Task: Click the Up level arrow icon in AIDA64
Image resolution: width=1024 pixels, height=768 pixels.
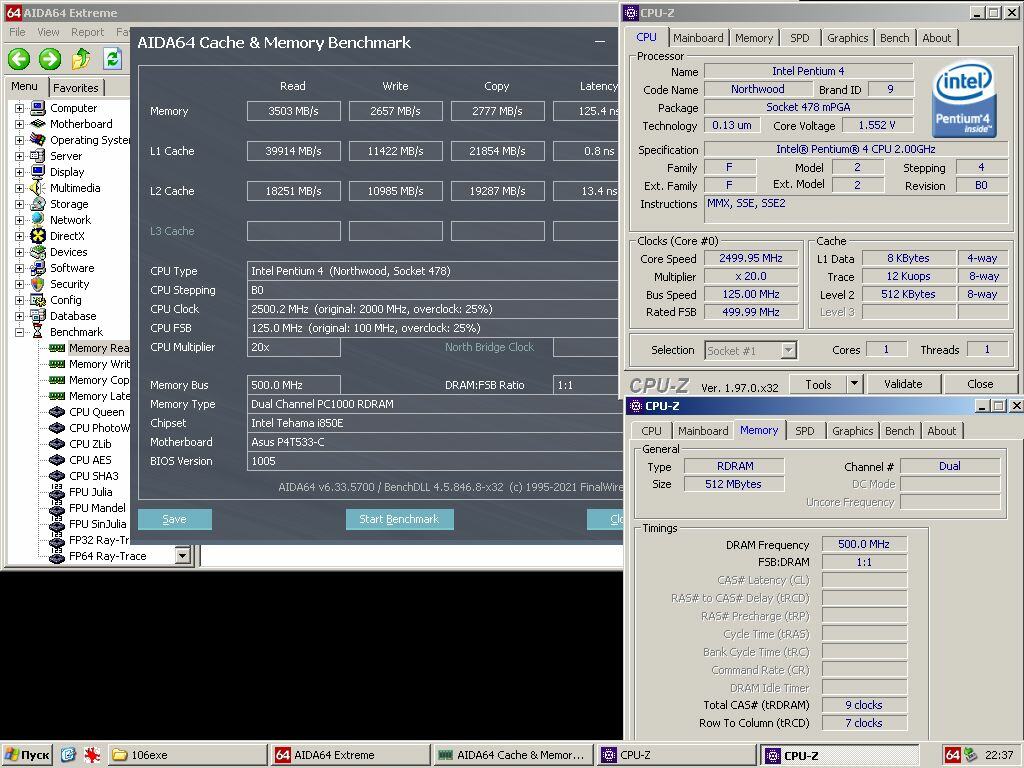Action: tap(81, 59)
